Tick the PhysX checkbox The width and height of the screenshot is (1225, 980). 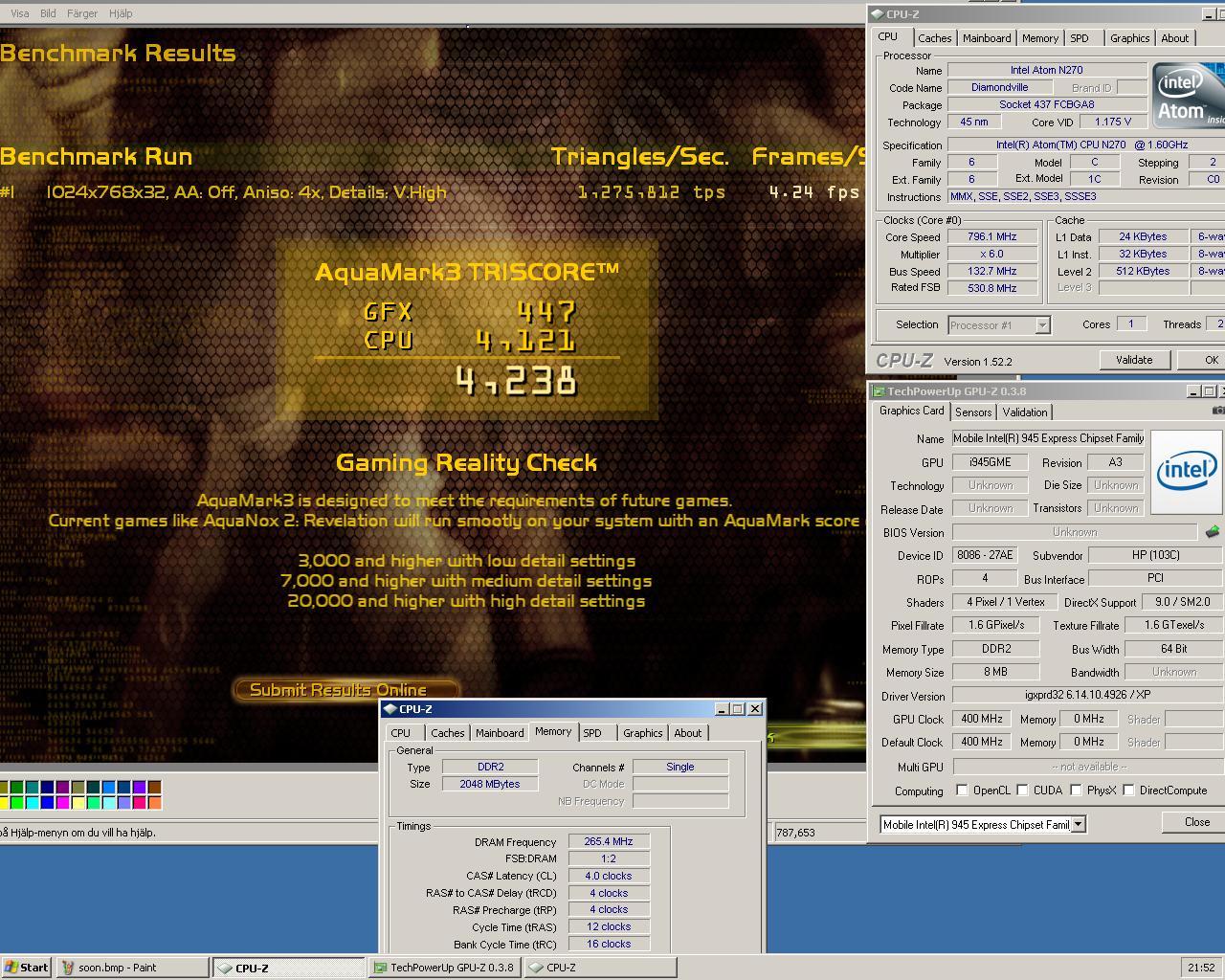[1076, 791]
